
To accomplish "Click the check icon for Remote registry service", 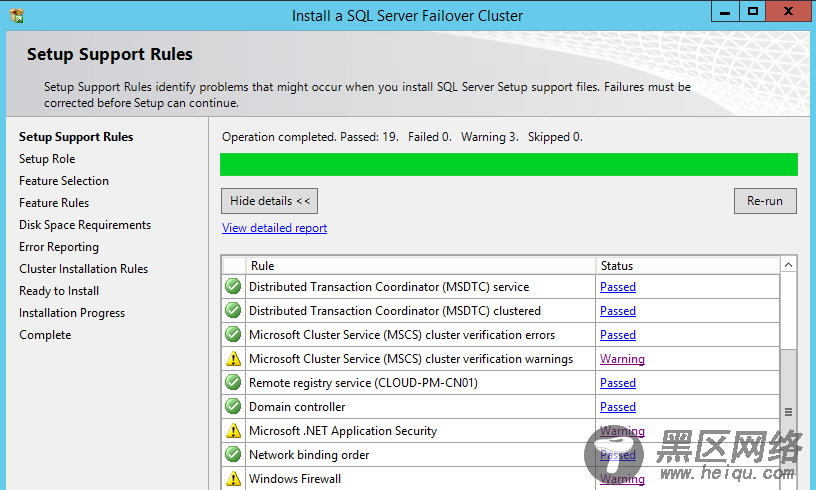I will click(x=233, y=382).
